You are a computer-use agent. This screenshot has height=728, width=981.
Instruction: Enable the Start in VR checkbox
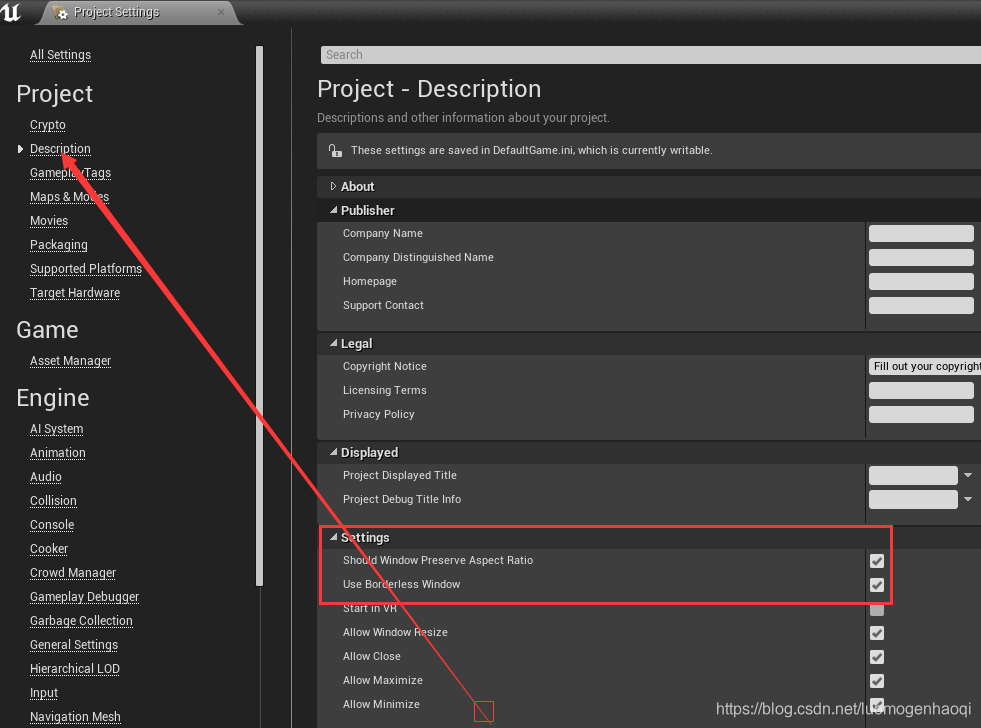877,610
